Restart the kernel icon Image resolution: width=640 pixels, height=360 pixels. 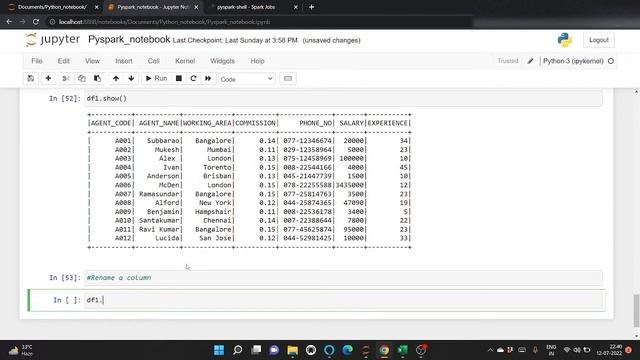193,78
